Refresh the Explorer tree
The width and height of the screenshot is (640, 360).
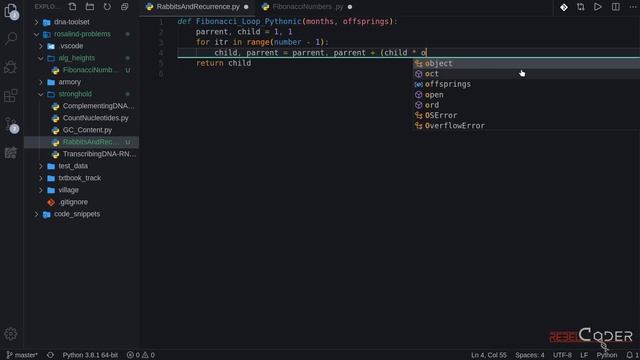point(107,7)
